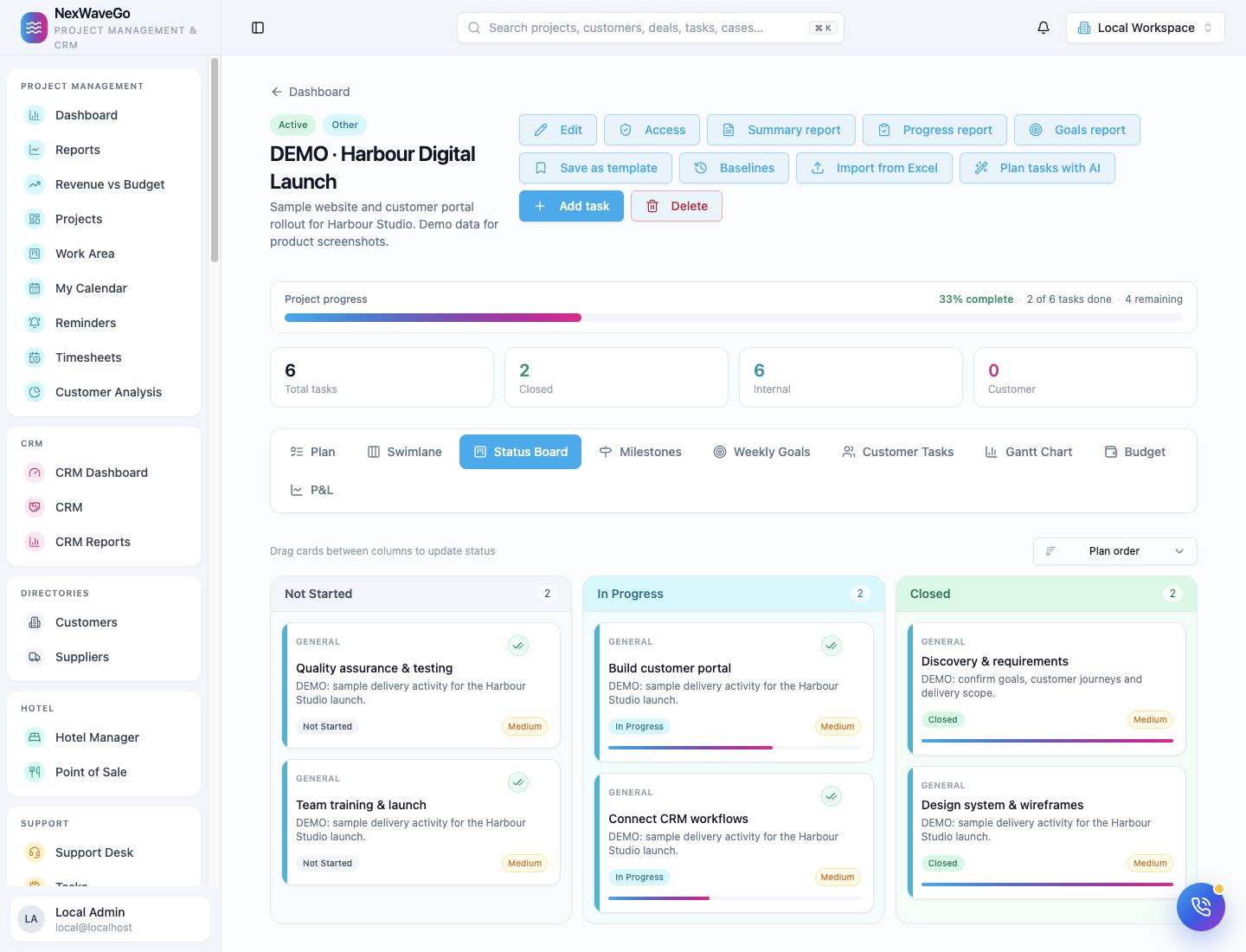The image size is (1246, 952).
Task: Toggle completion check on Build customer portal
Action: [832, 646]
